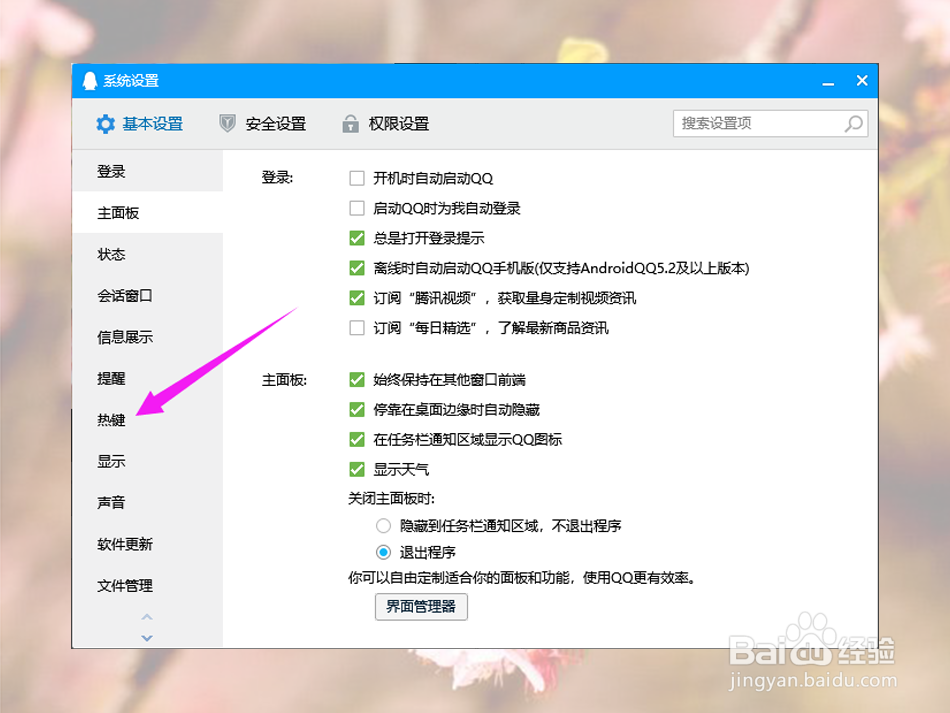The height and width of the screenshot is (713, 950).
Task: Select 隐藏到任务栏通知区域 radio option
Action: click(383, 526)
